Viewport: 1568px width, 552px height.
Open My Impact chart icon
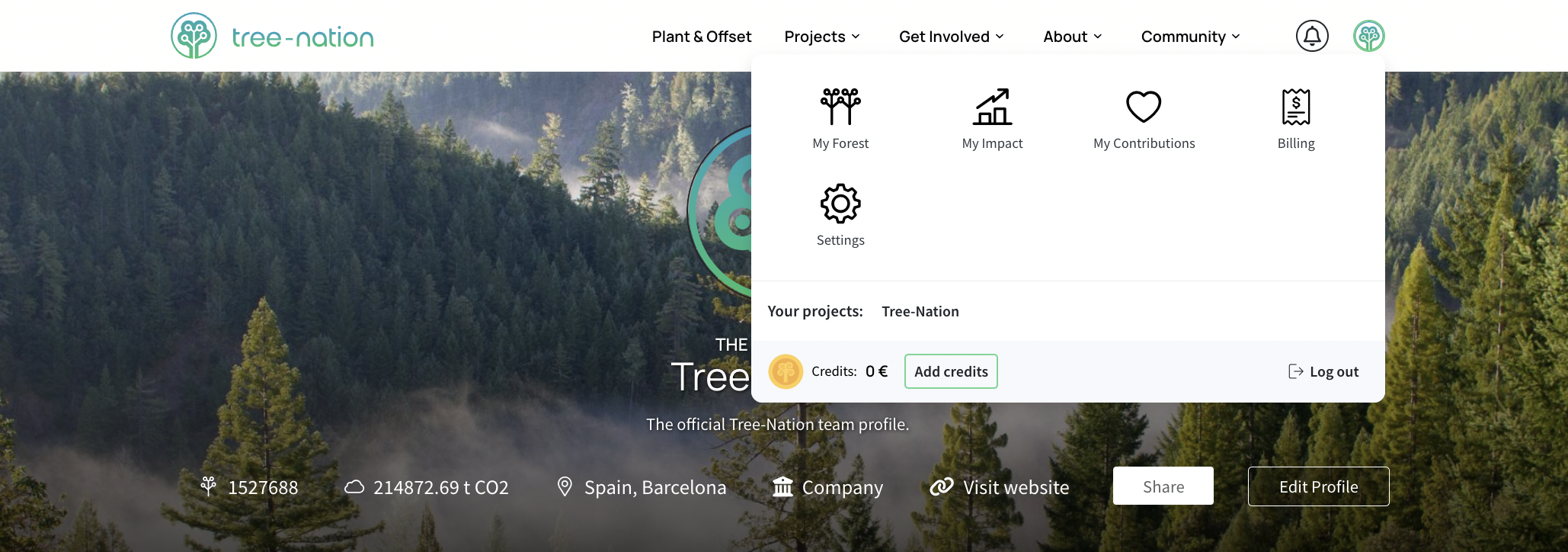click(992, 106)
